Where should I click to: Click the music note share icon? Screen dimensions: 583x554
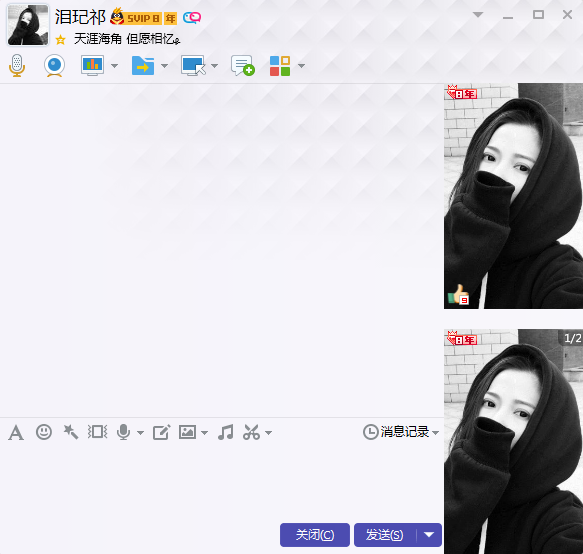226,432
